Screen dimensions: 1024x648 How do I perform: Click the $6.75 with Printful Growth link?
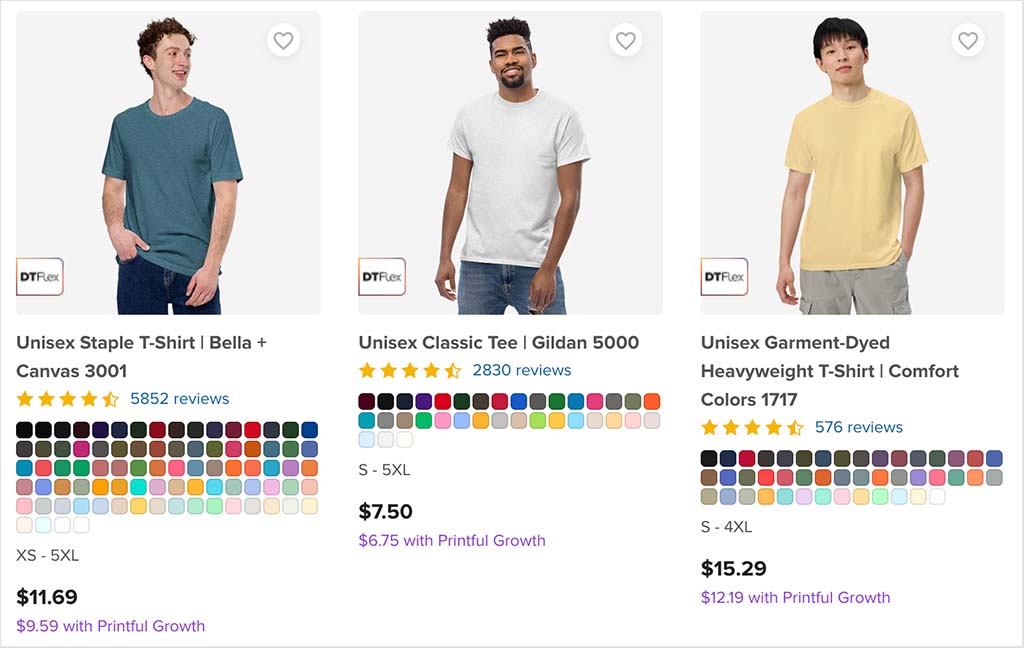tap(451, 540)
